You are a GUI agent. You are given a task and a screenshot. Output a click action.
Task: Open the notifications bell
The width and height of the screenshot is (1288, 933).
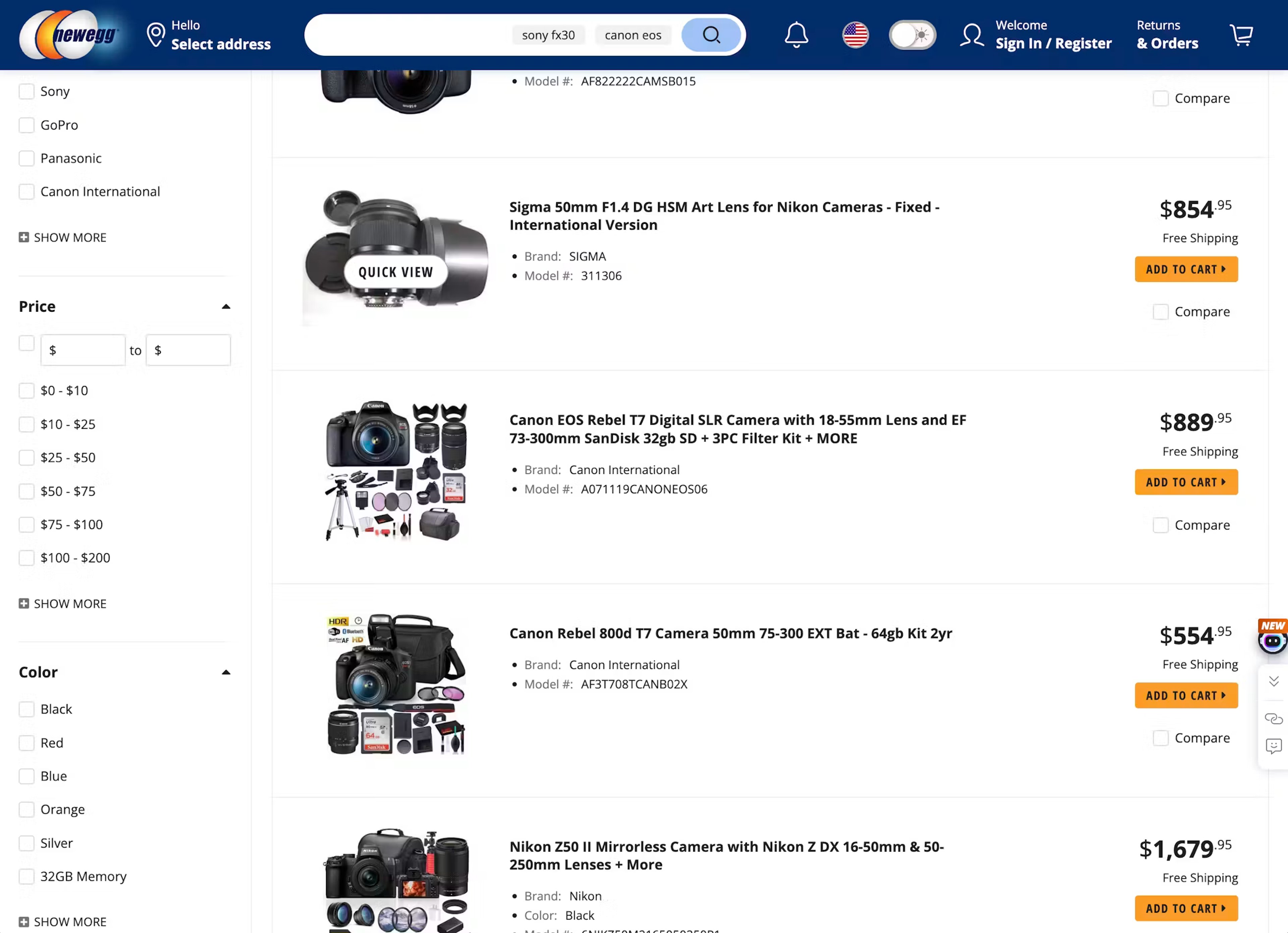796,35
